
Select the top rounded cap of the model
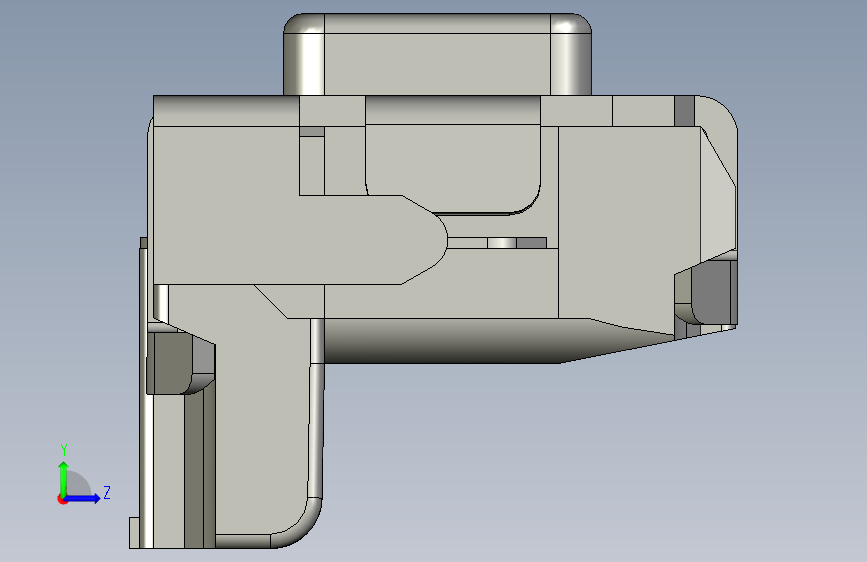coord(437,54)
